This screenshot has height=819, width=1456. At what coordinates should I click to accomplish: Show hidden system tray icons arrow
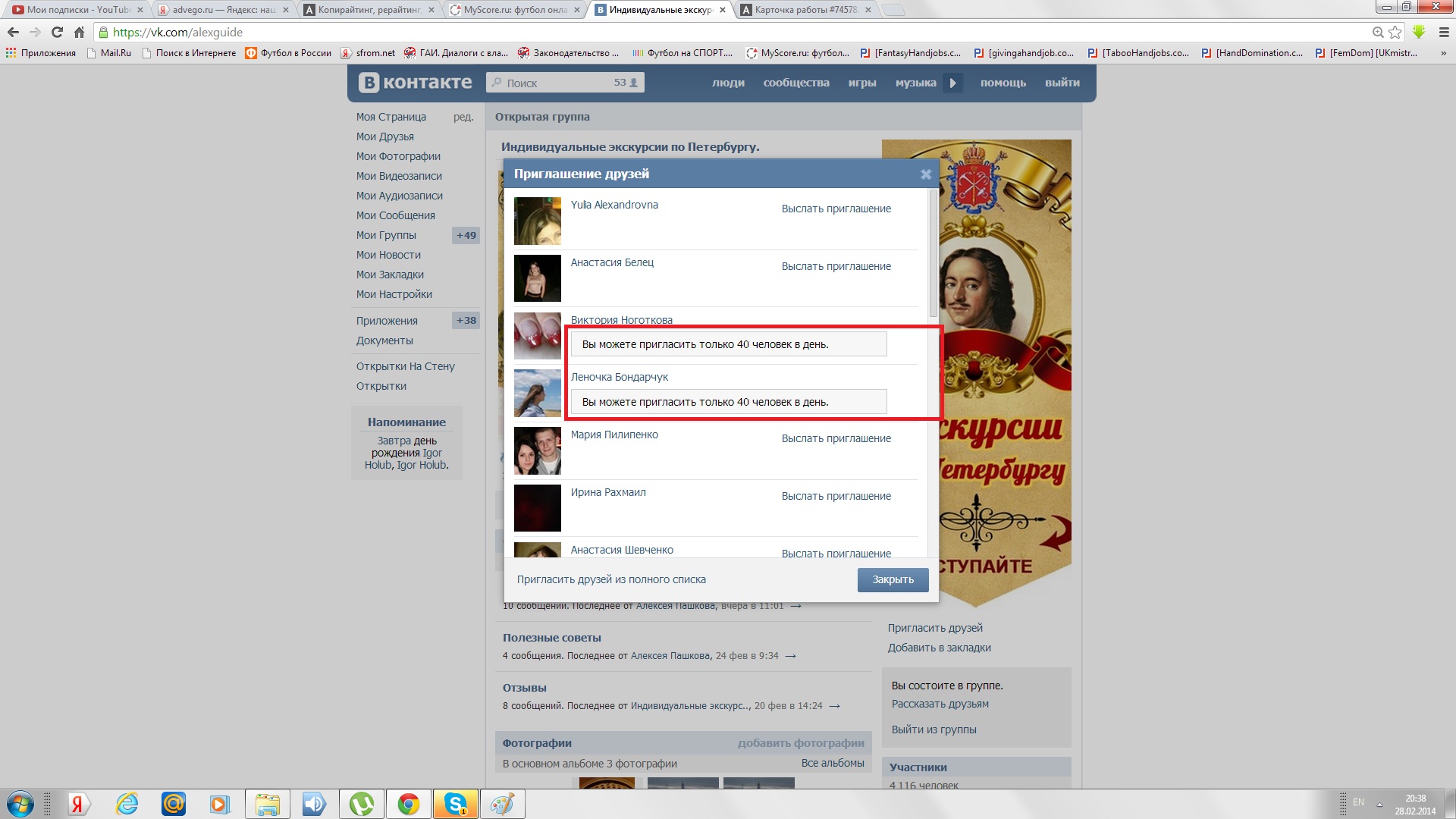(x=1379, y=804)
